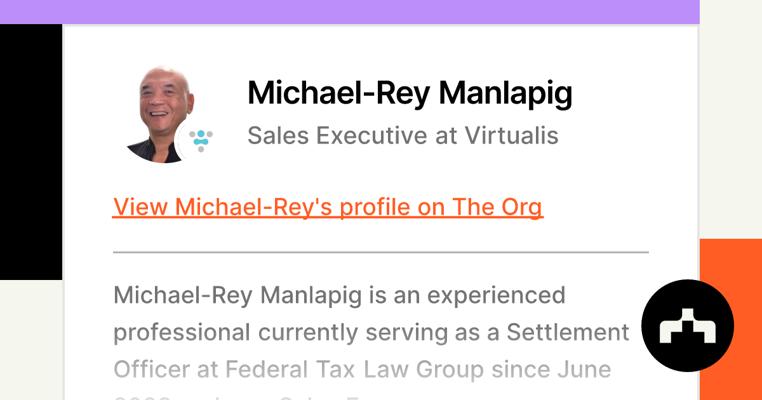
Task: Click the beige area below the black panel
Action: point(30,340)
